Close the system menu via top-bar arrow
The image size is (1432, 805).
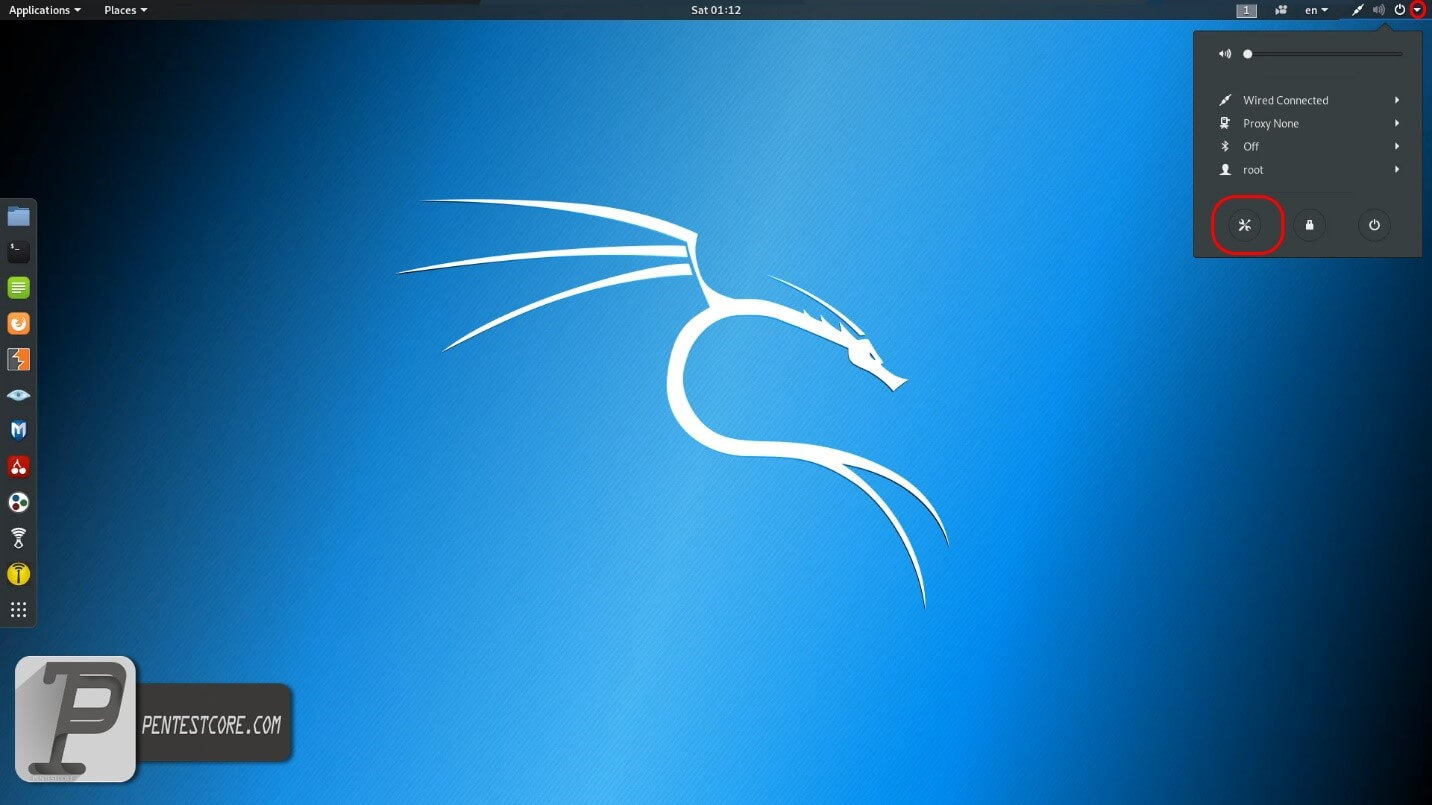tap(1418, 10)
